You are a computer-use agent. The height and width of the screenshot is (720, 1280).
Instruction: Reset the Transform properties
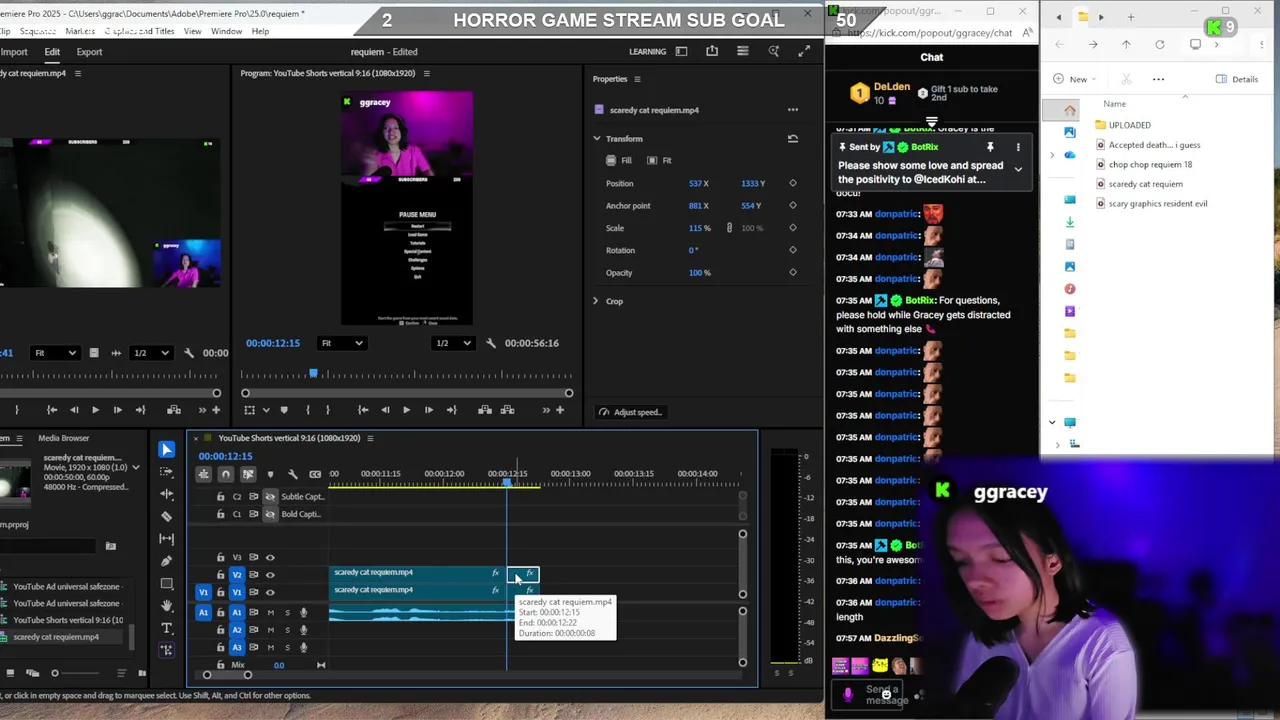(792, 139)
